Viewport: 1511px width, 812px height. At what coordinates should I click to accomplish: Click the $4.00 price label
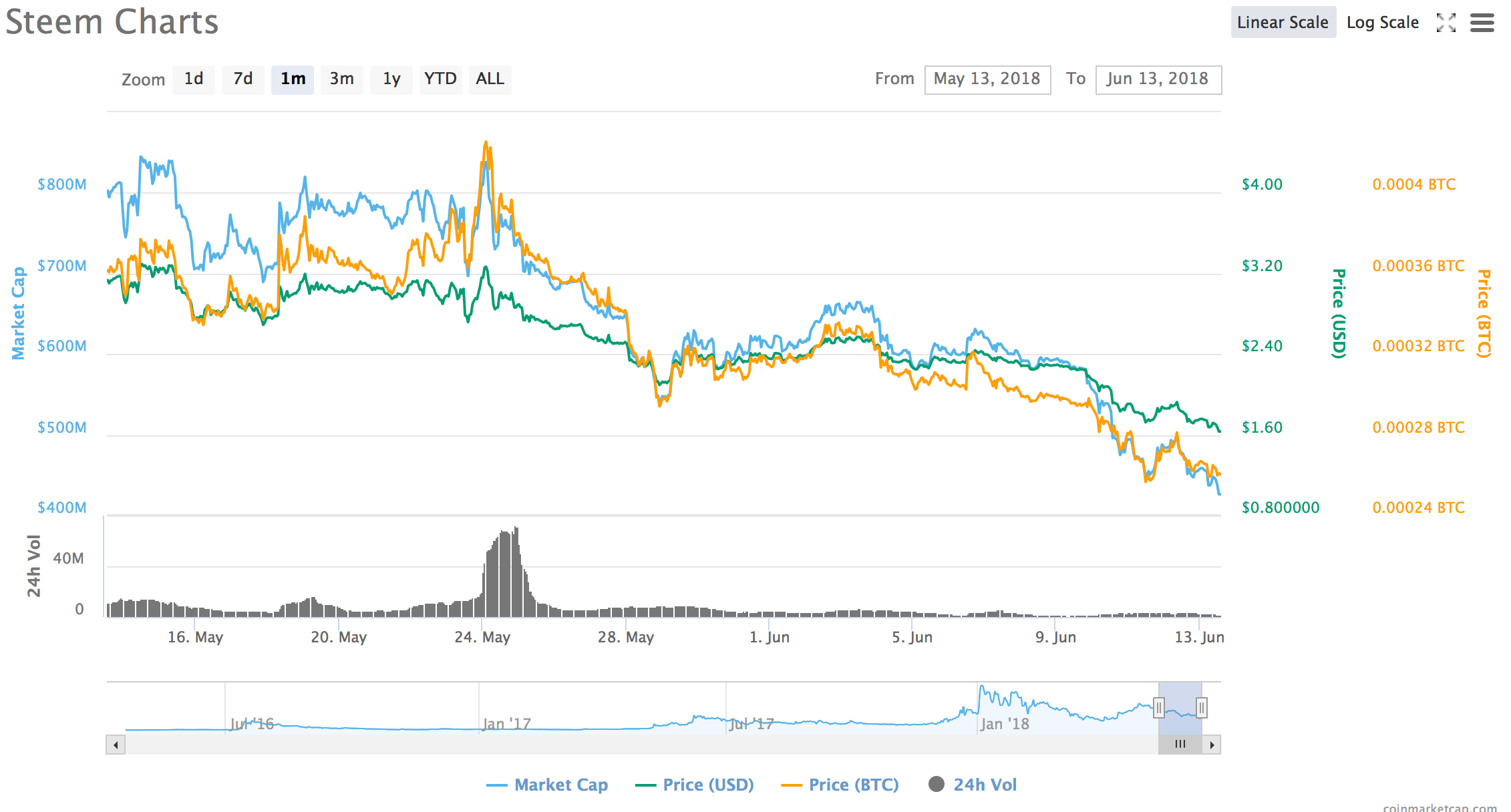tap(1262, 184)
